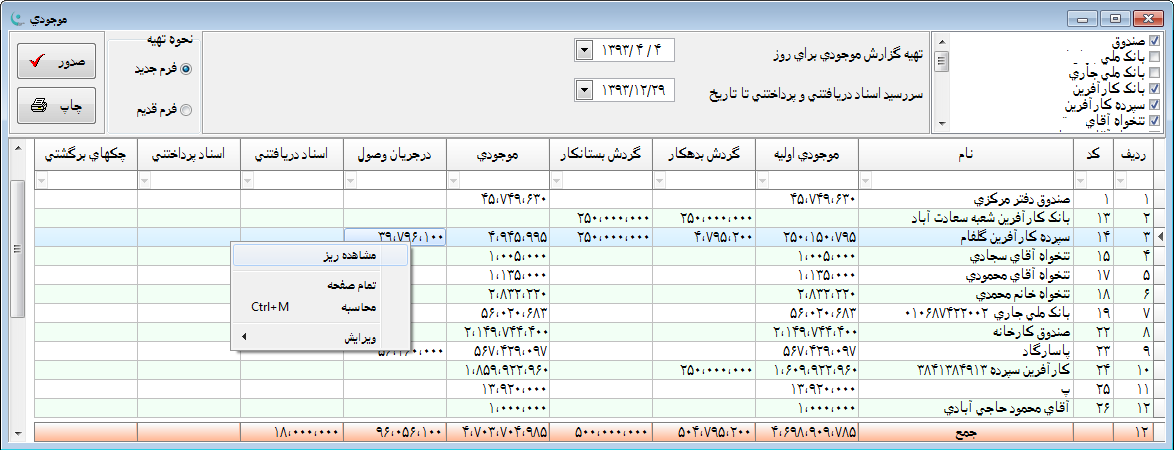
Task: Click the نام column header
Action: pyautogui.click(x=965, y=155)
